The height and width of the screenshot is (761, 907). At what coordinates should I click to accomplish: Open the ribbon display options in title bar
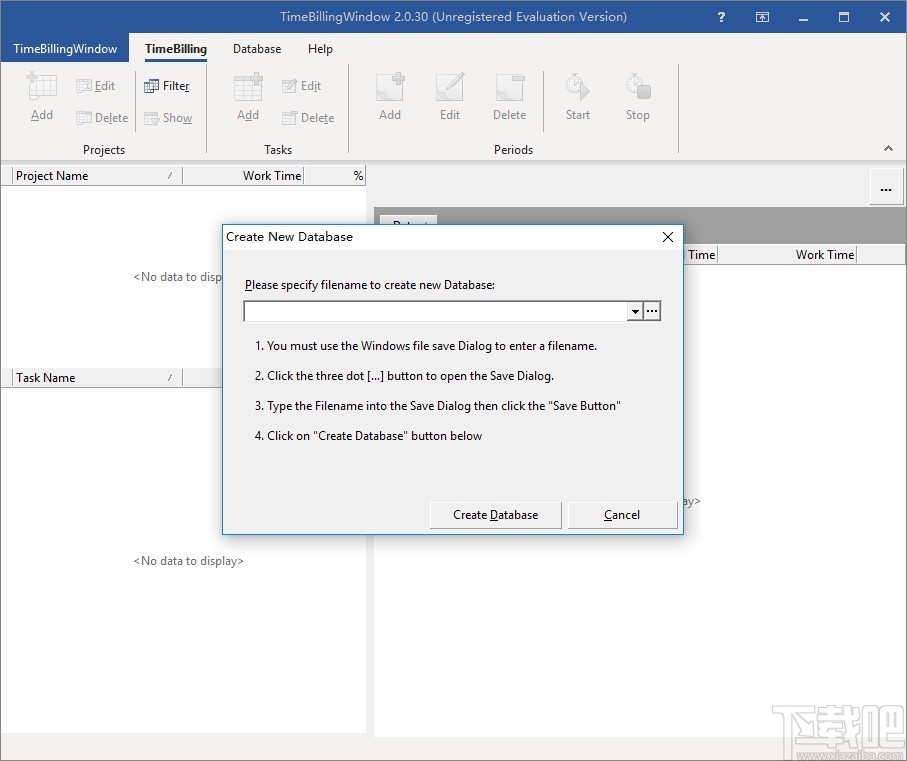pyautogui.click(x=762, y=17)
